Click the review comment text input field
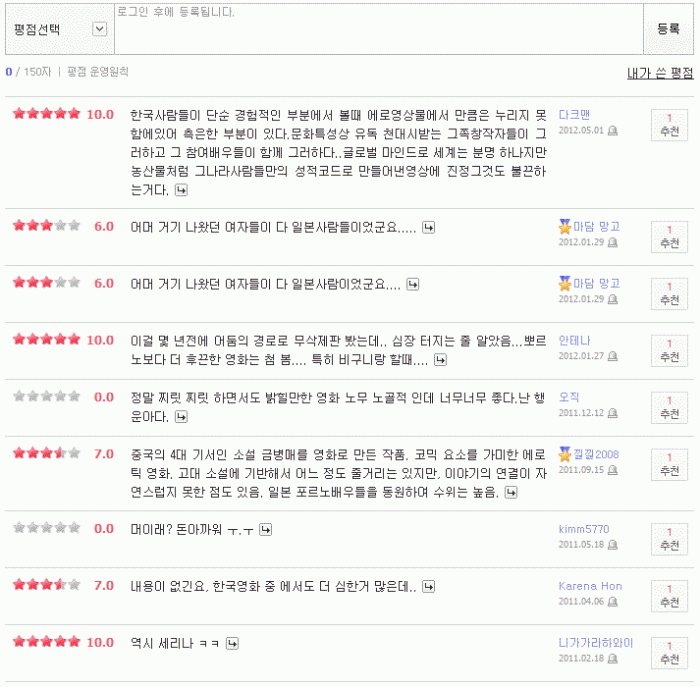The width and height of the screenshot is (700, 687). point(378,30)
